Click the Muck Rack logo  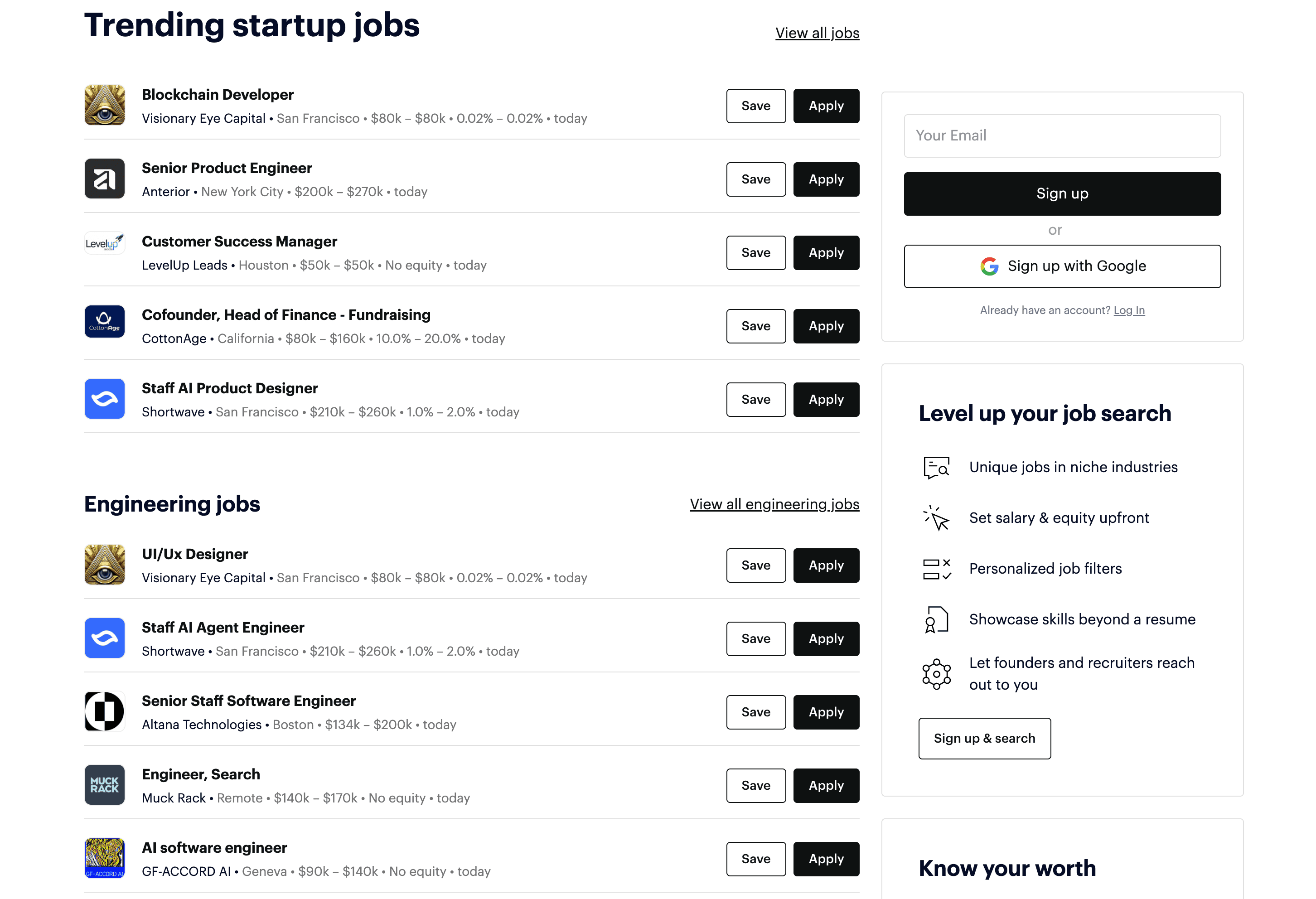click(104, 785)
